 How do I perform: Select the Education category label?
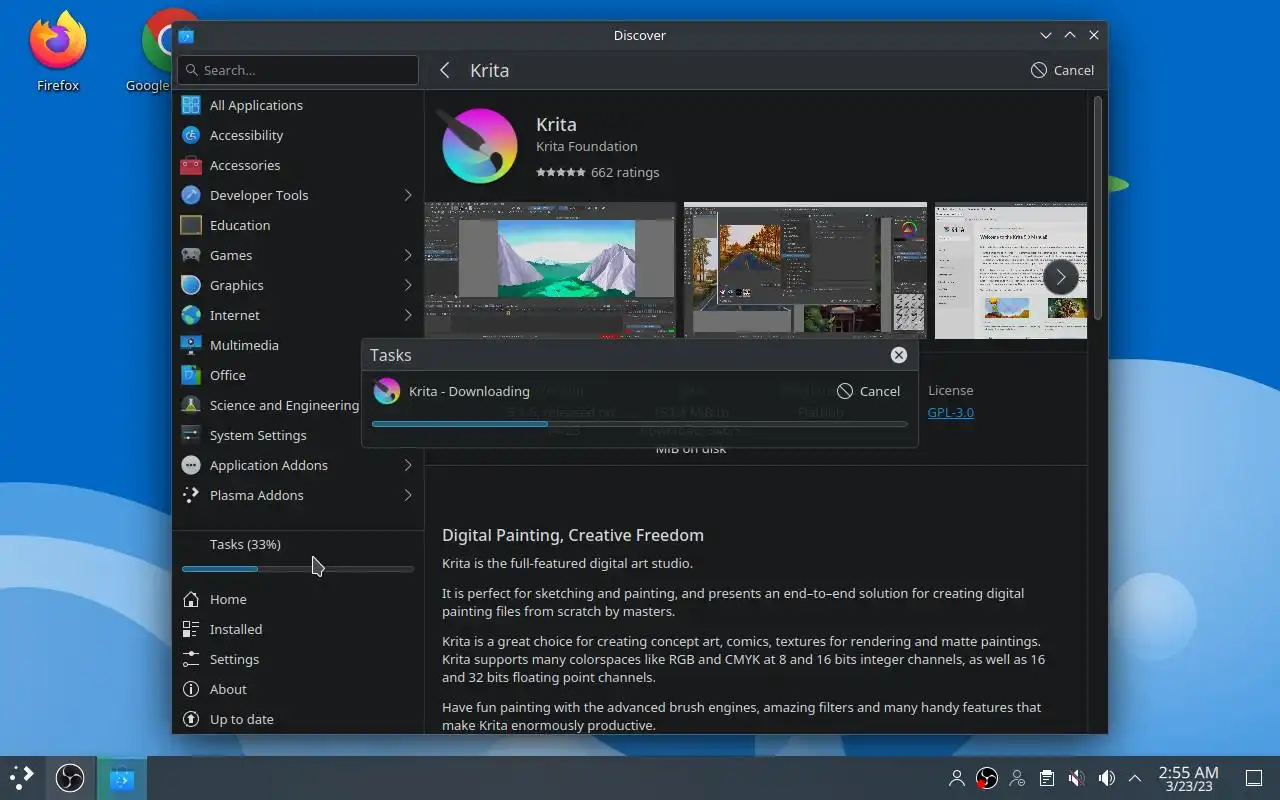(x=240, y=225)
